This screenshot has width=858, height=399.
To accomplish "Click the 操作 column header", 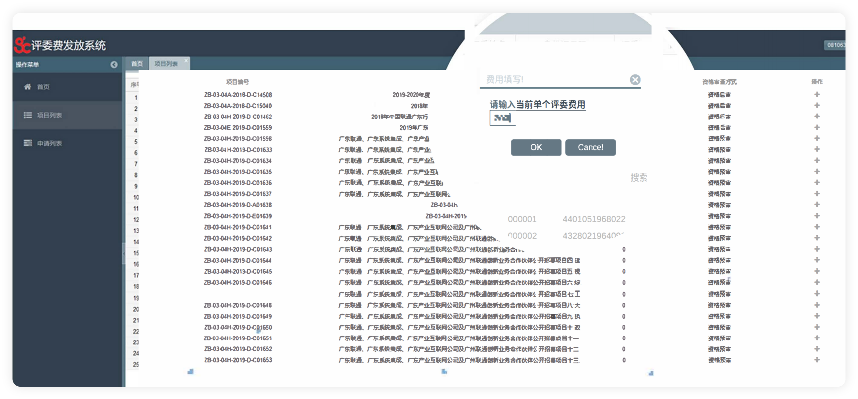I will pyautogui.click(x=817, y=82).
